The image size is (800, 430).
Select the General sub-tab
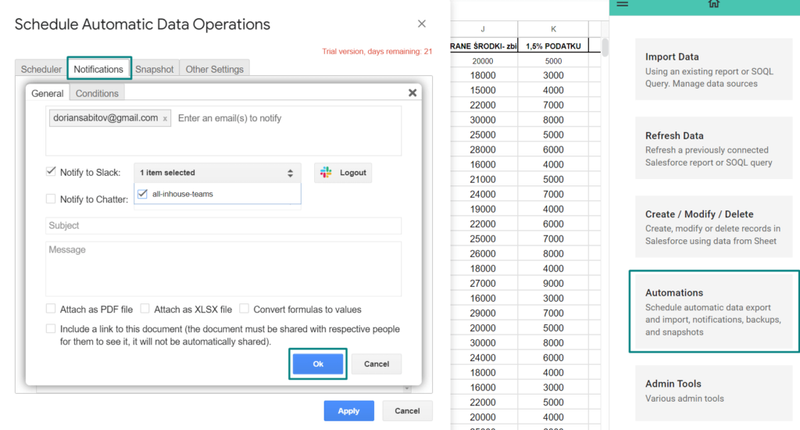(x=47, y=93)
